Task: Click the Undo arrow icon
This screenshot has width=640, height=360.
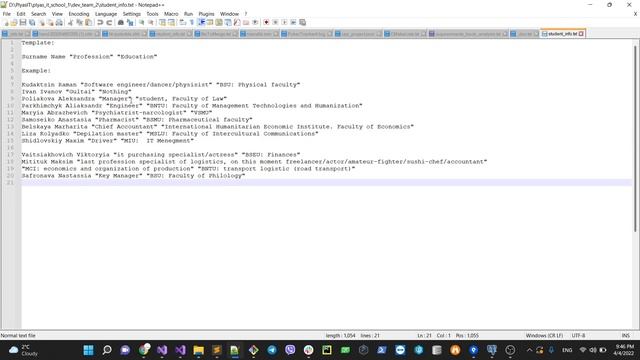Action: click(100, 22)
